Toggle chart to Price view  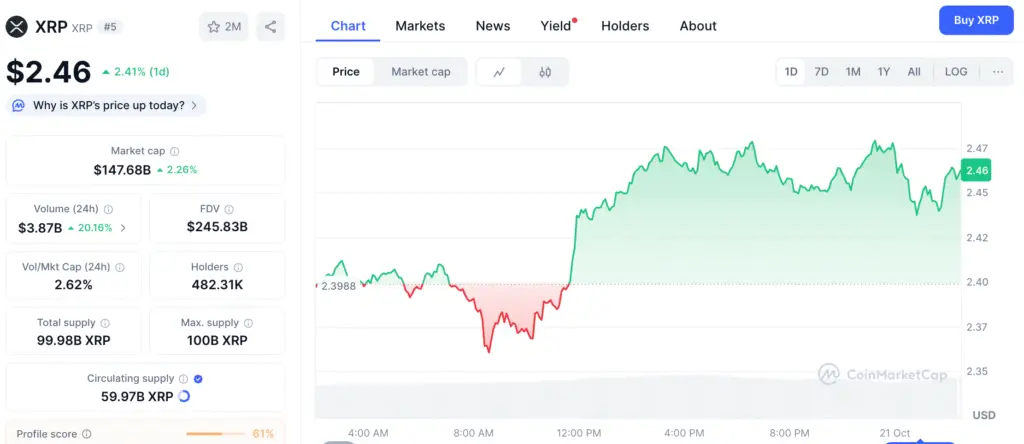[346, 72]
